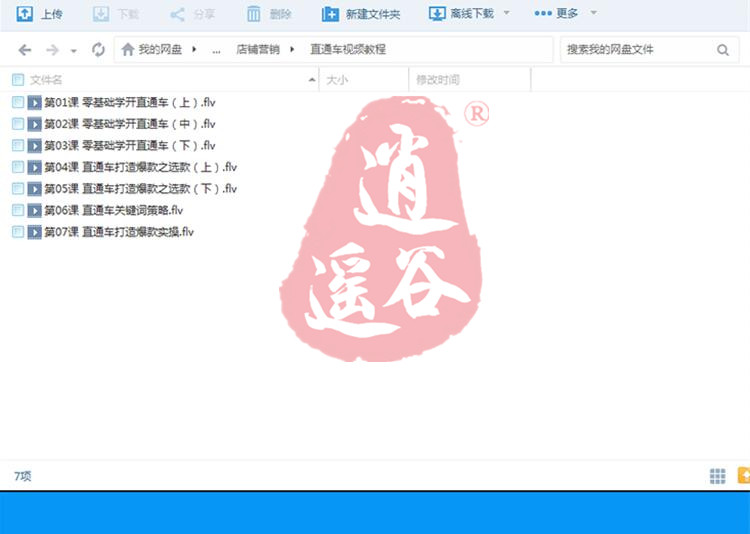Click 直通车视频教程 in the breadcrumb
The image size is (750, 534).
(x=348, y=49)
